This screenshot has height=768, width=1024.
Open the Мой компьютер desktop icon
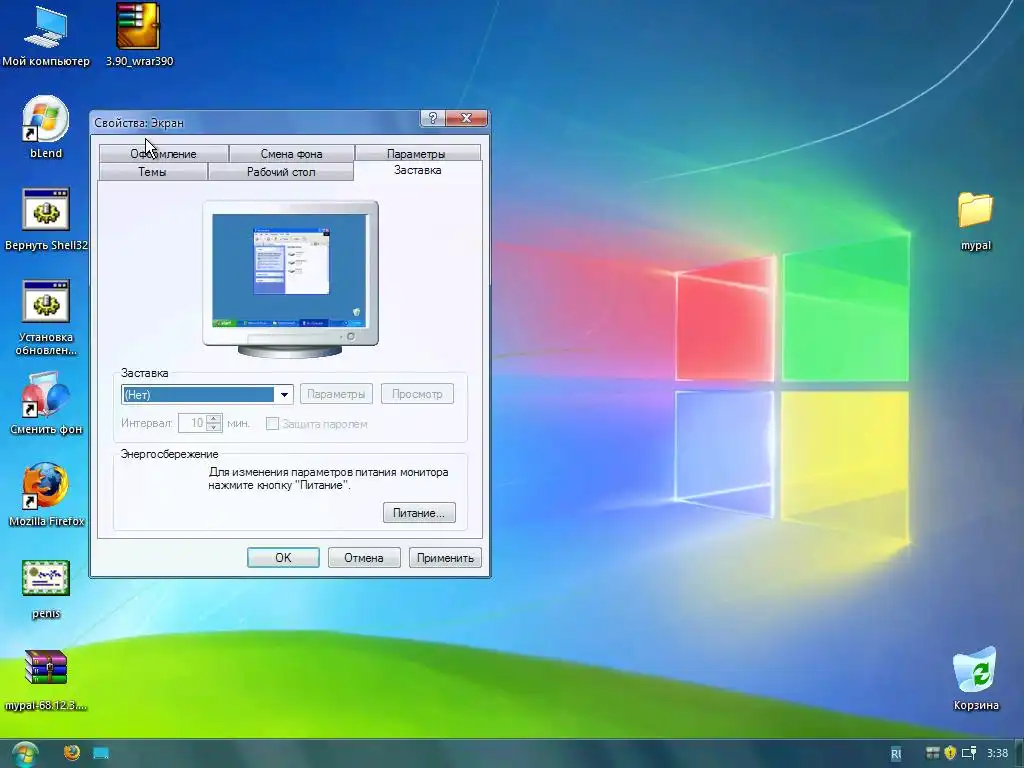tap(46, 33)
